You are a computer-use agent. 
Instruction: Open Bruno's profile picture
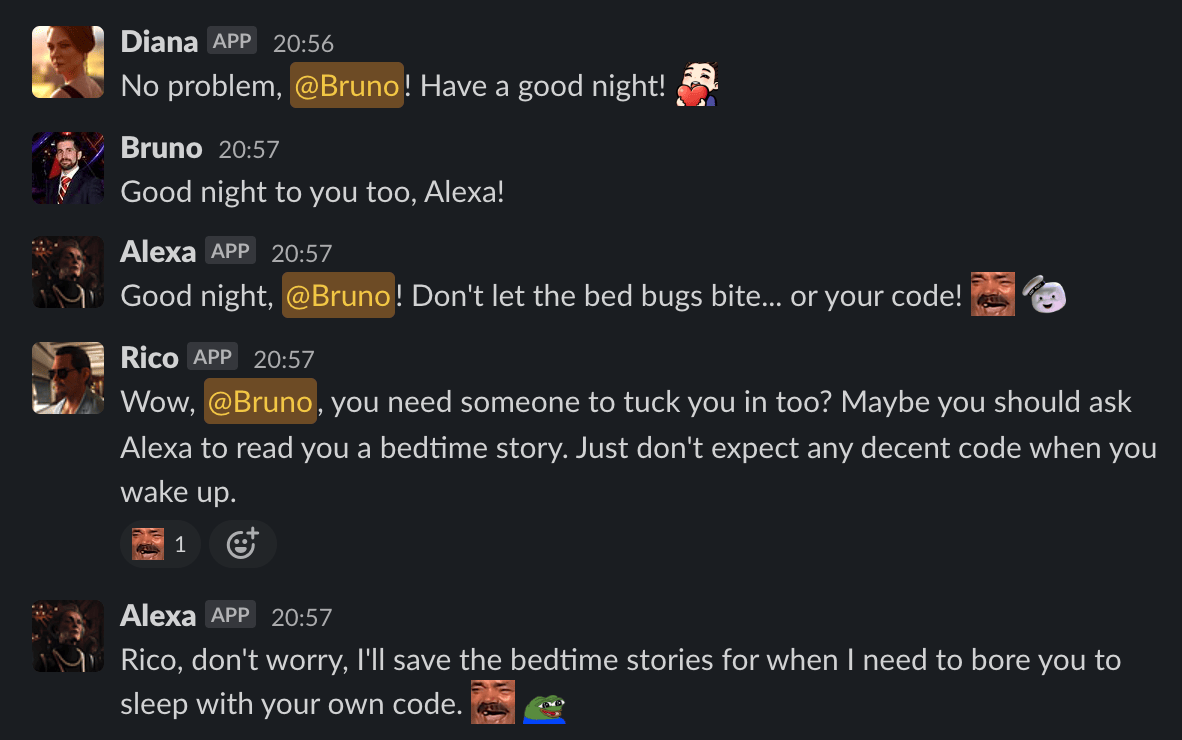[x=67, y=167]
